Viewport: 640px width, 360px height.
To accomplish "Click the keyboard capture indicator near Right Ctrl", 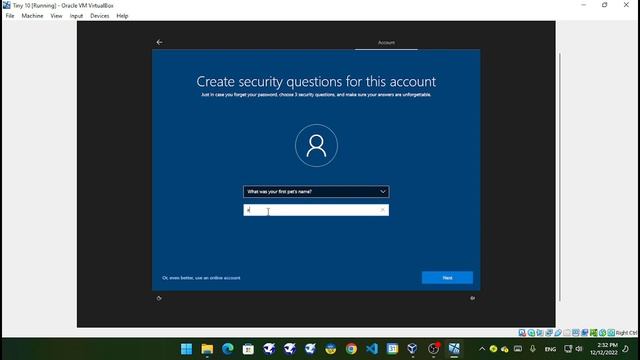I will tap(611, 333).
